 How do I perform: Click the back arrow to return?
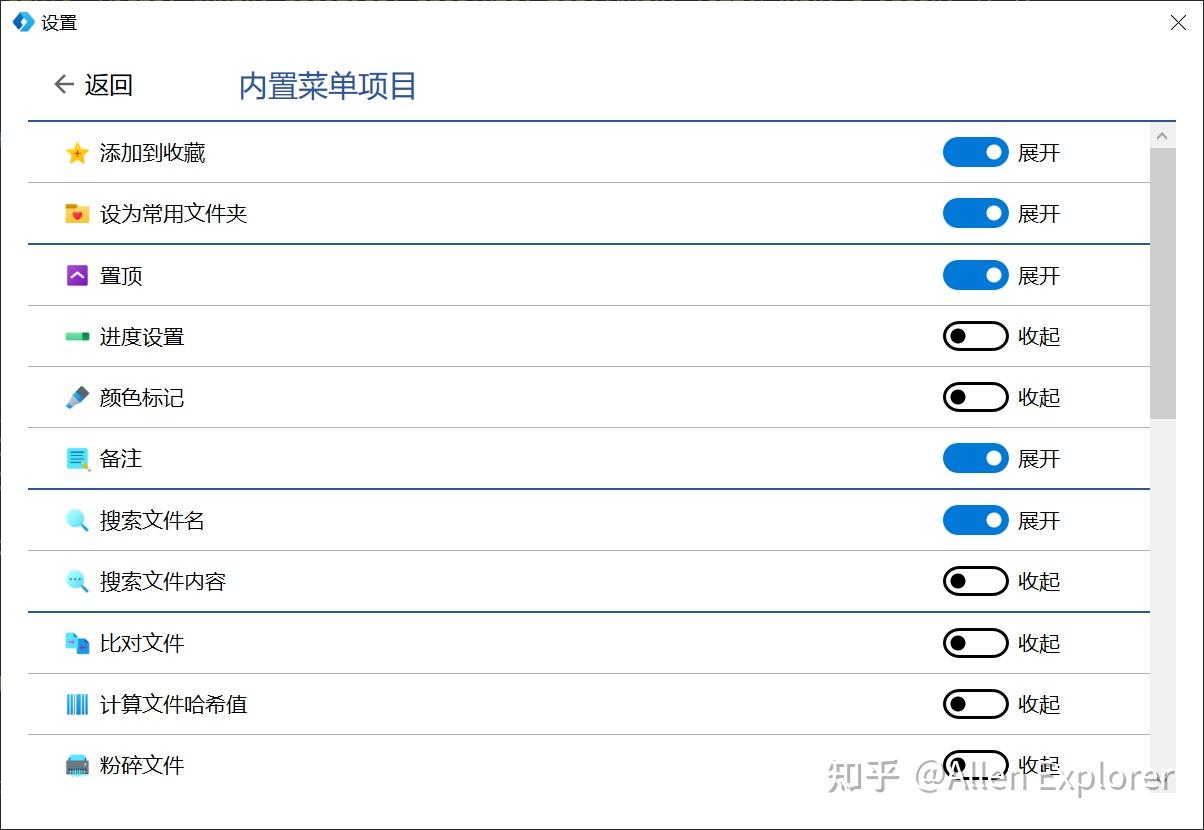tap(63, 85)
